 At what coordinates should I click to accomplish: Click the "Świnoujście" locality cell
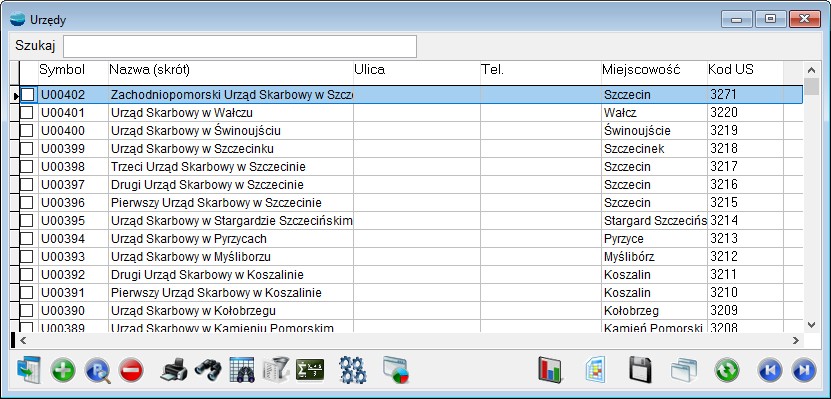point(654,131)
